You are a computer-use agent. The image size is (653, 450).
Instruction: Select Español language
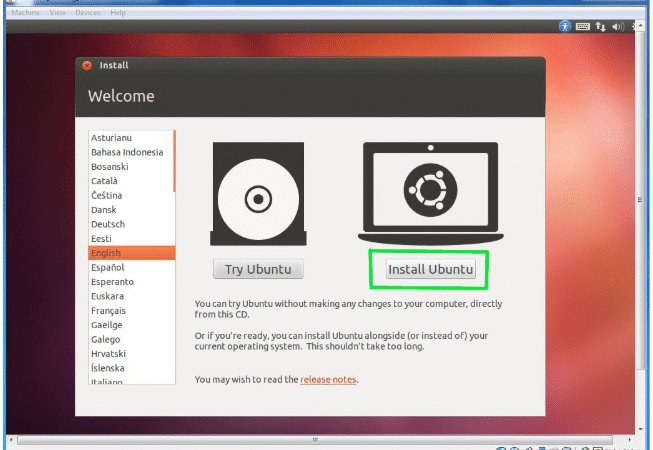point(131,267)
